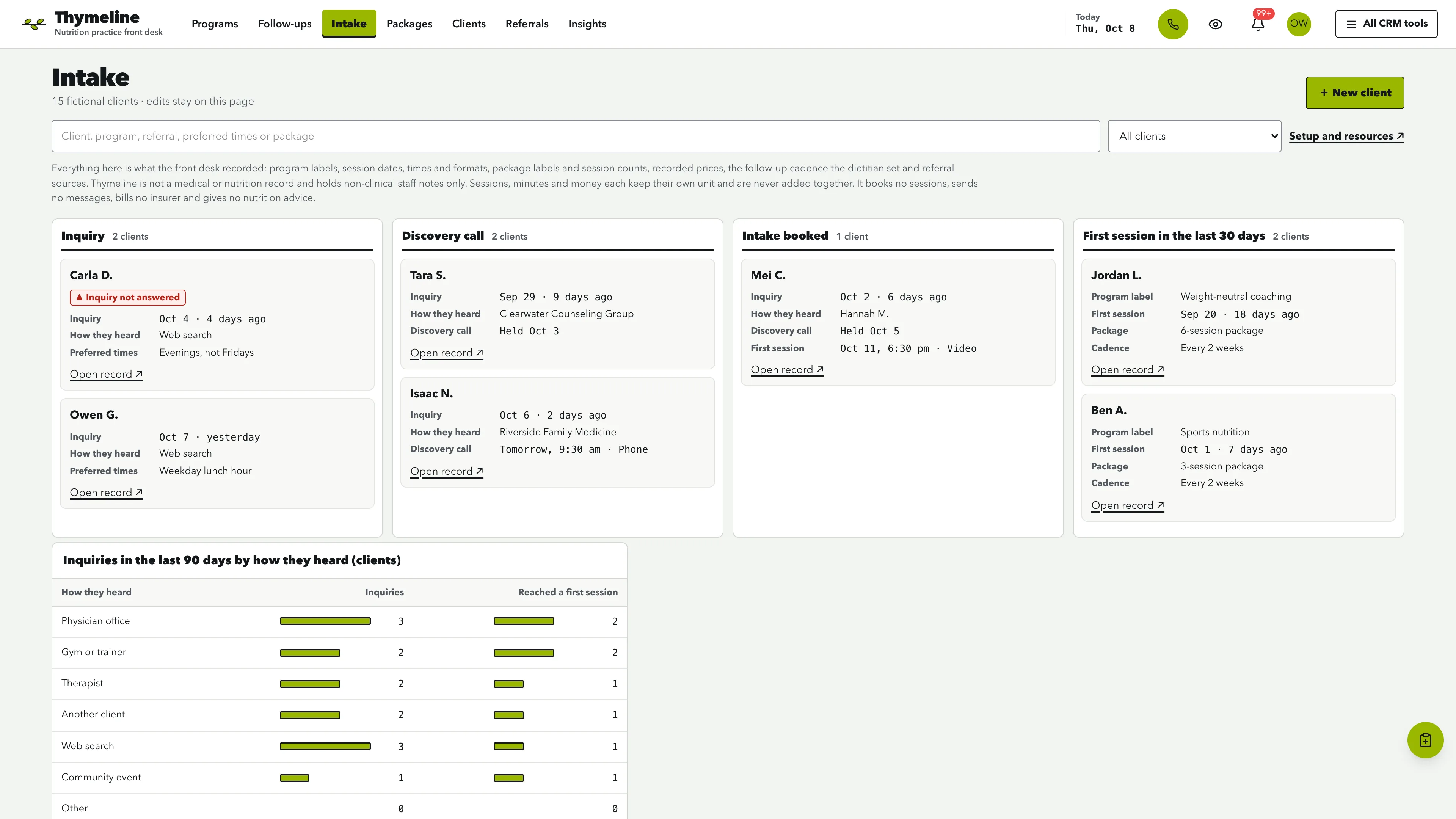Screen dimensions: 1456x819
Task: Open record for Jordan L.
Action: [1128, 370]
